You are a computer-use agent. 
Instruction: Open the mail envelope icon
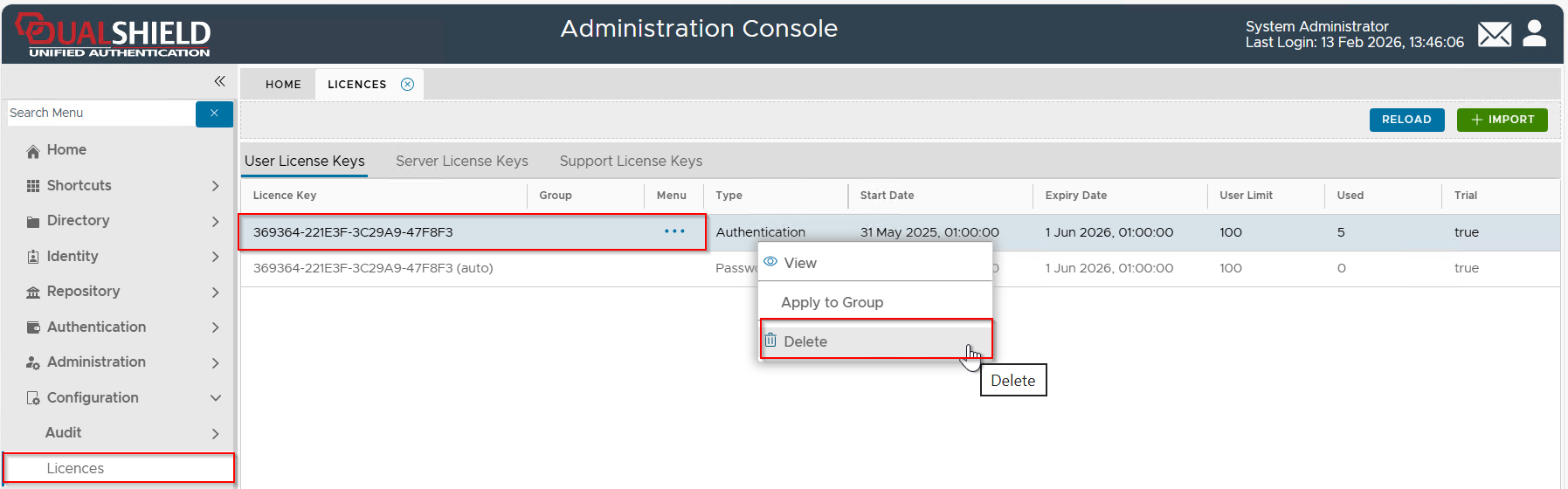pos(1494,35)
